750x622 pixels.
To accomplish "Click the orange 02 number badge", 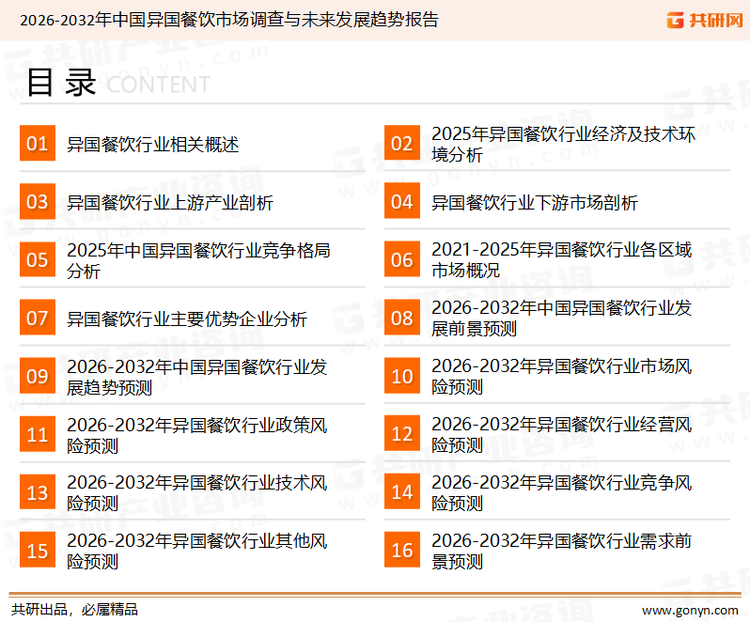I will tap(402, 144).
